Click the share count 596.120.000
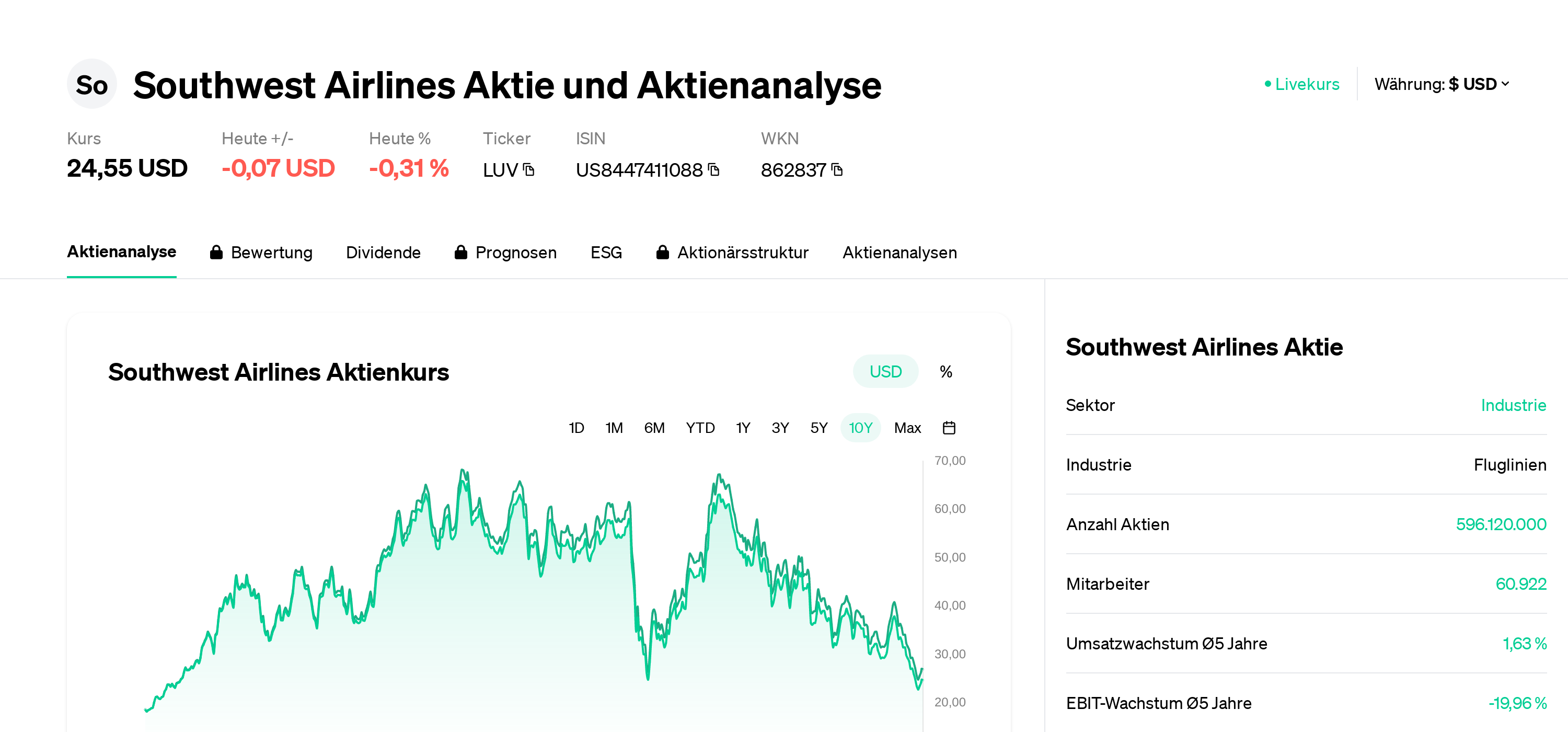Image resolution: width=1568 pixels, height=732 pixels. point(1501,524)
